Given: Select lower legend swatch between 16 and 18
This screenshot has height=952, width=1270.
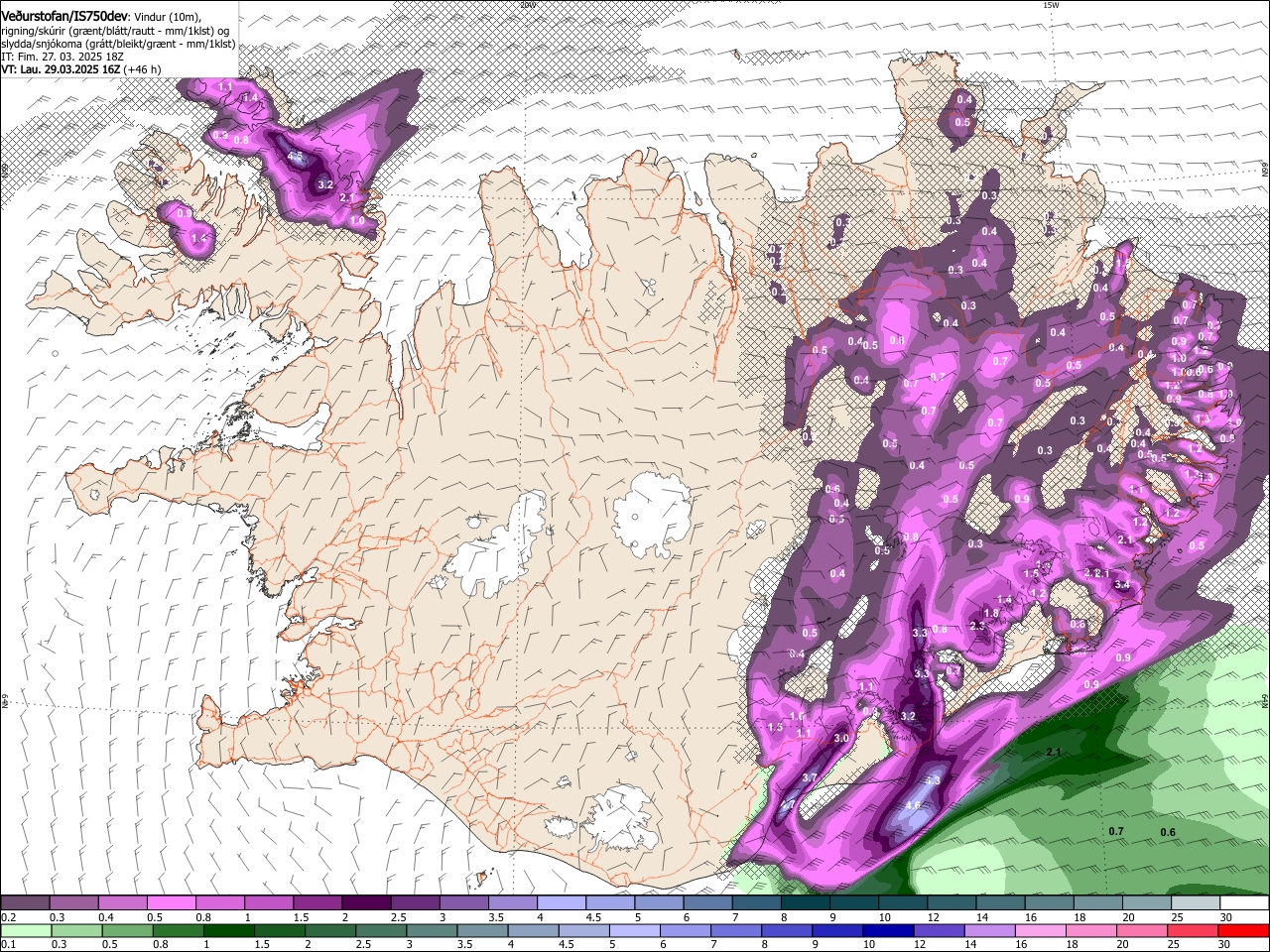Looking at the screenshot, I should 1039,931.
